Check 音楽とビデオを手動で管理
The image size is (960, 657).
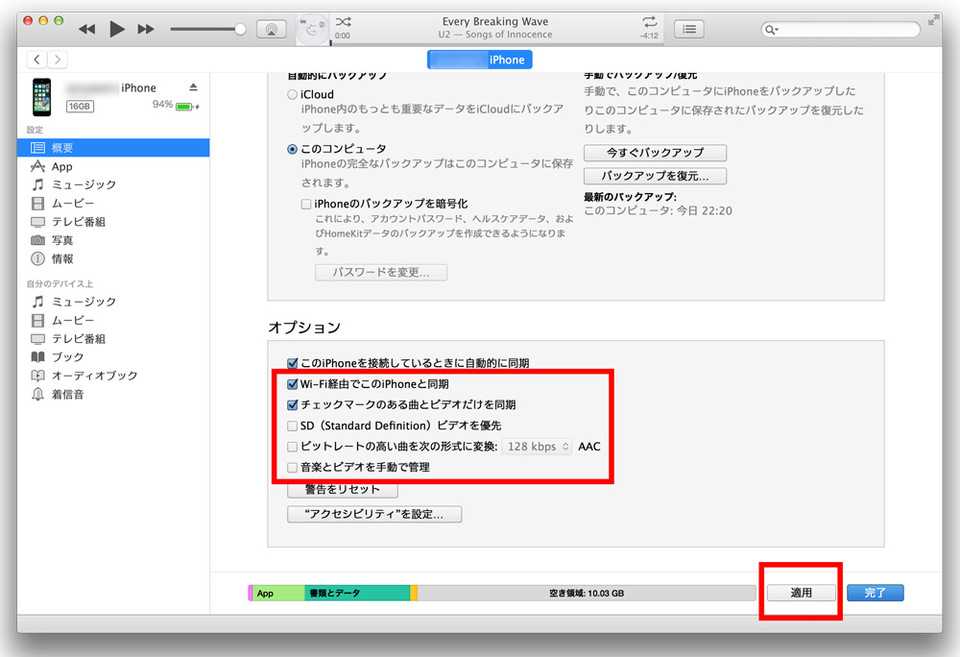[293, 468]
